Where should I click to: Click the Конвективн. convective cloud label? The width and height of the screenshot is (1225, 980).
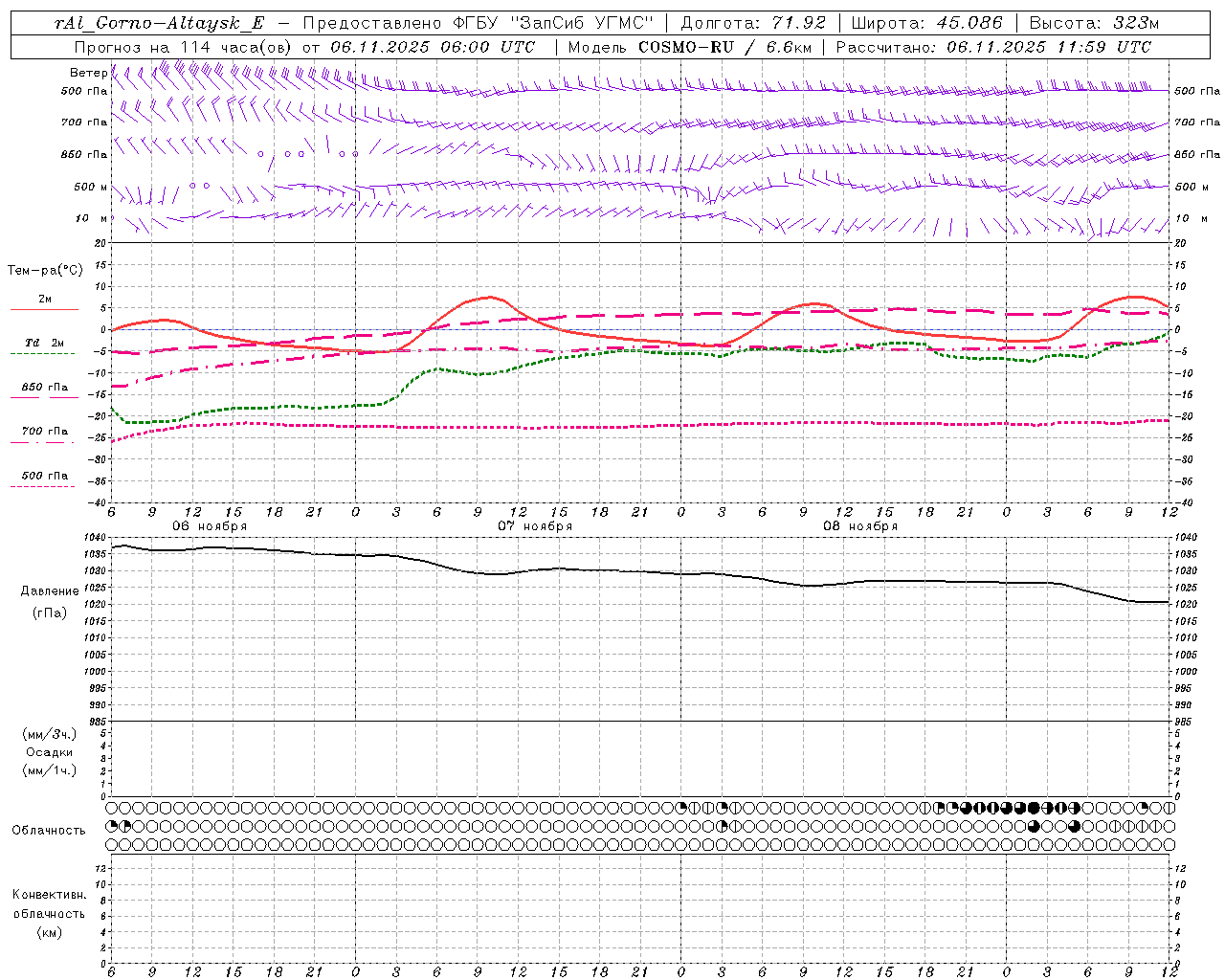[50, 895]
